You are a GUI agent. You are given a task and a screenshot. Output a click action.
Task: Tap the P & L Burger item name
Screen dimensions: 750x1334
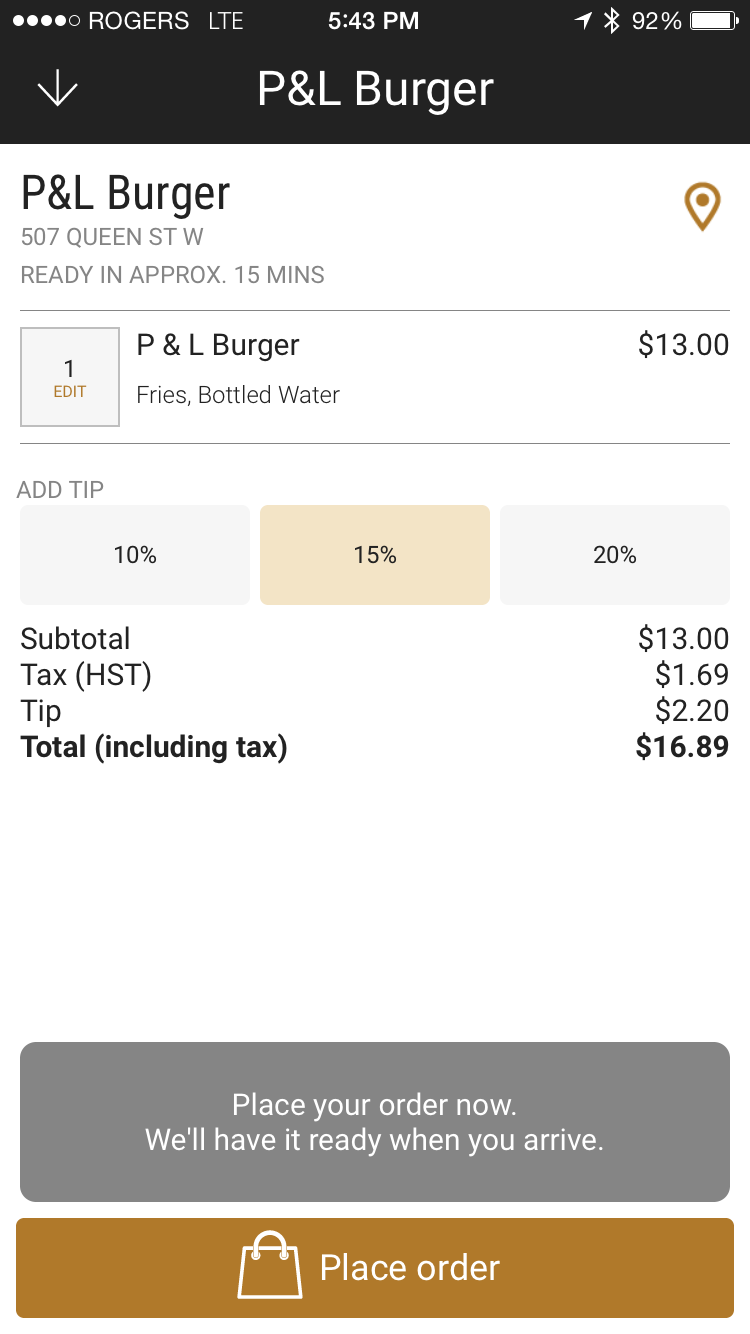click(x=218, y=345)
